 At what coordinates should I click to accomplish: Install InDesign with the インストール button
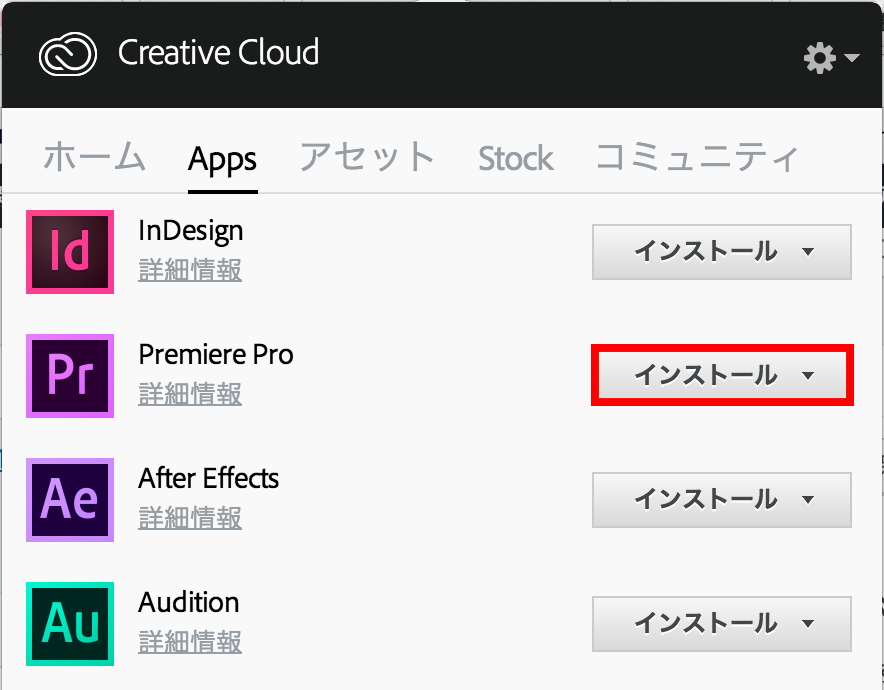(x=705, y=252)
